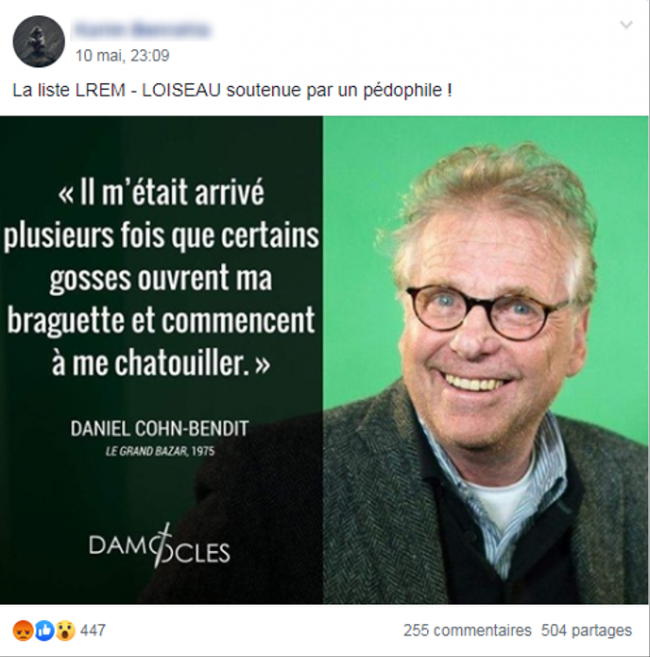The height and width of the screenshot is (657, 650).
Task: Click the wow reaction emoji icon
Action: click(x=65, y=630)
